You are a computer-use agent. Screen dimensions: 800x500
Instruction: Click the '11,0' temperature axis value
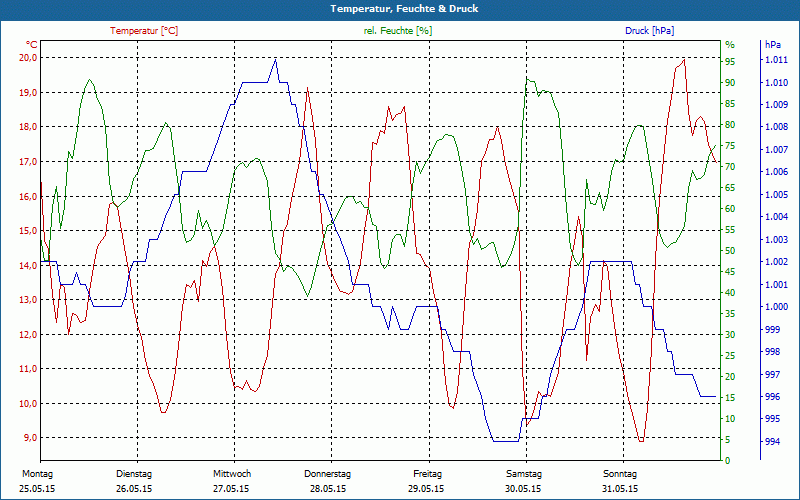coord(28,368)
